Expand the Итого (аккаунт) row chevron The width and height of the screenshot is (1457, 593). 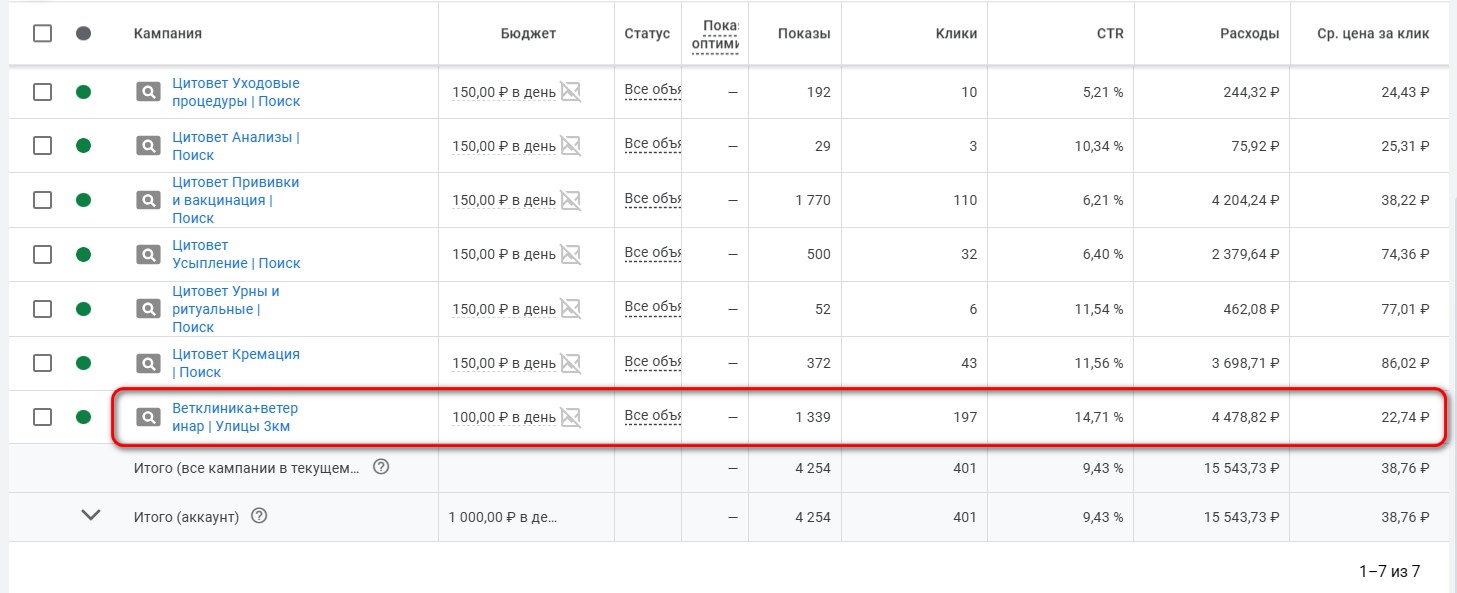[x=91, y=516]
